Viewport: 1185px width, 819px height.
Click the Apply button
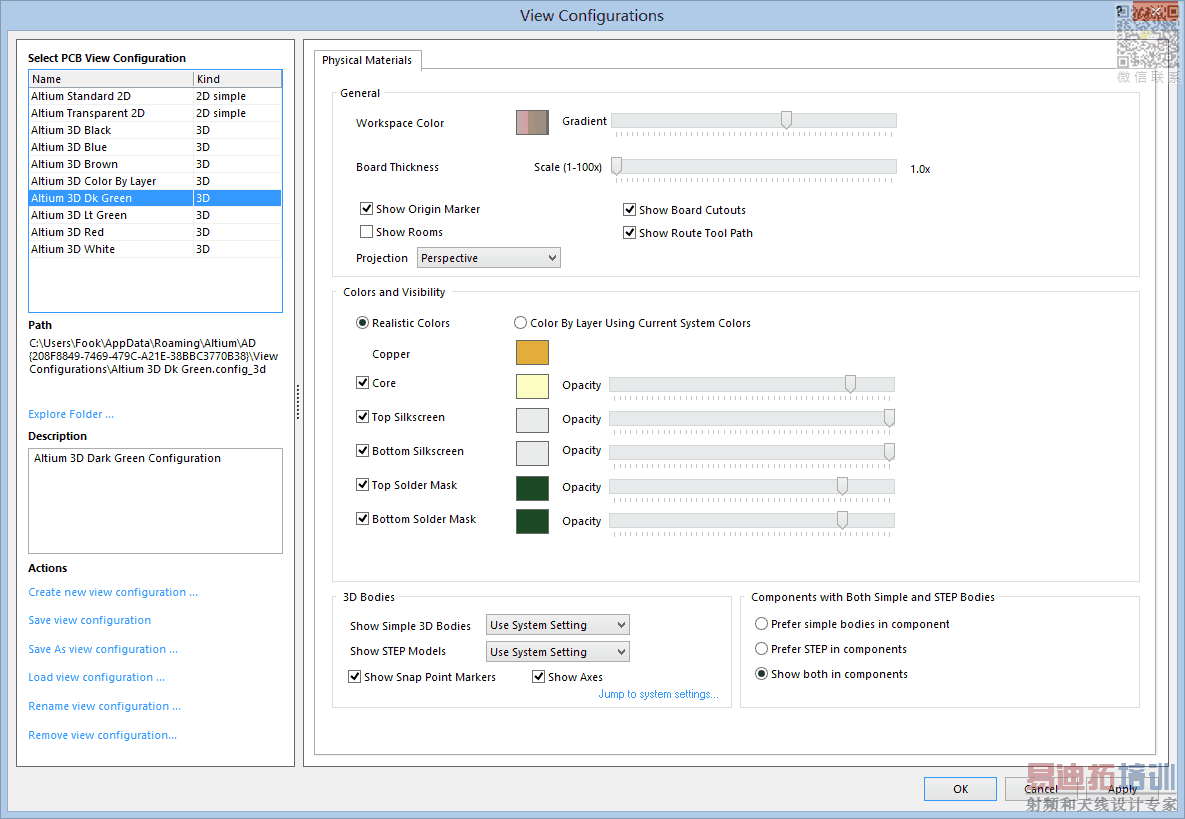1122,789
